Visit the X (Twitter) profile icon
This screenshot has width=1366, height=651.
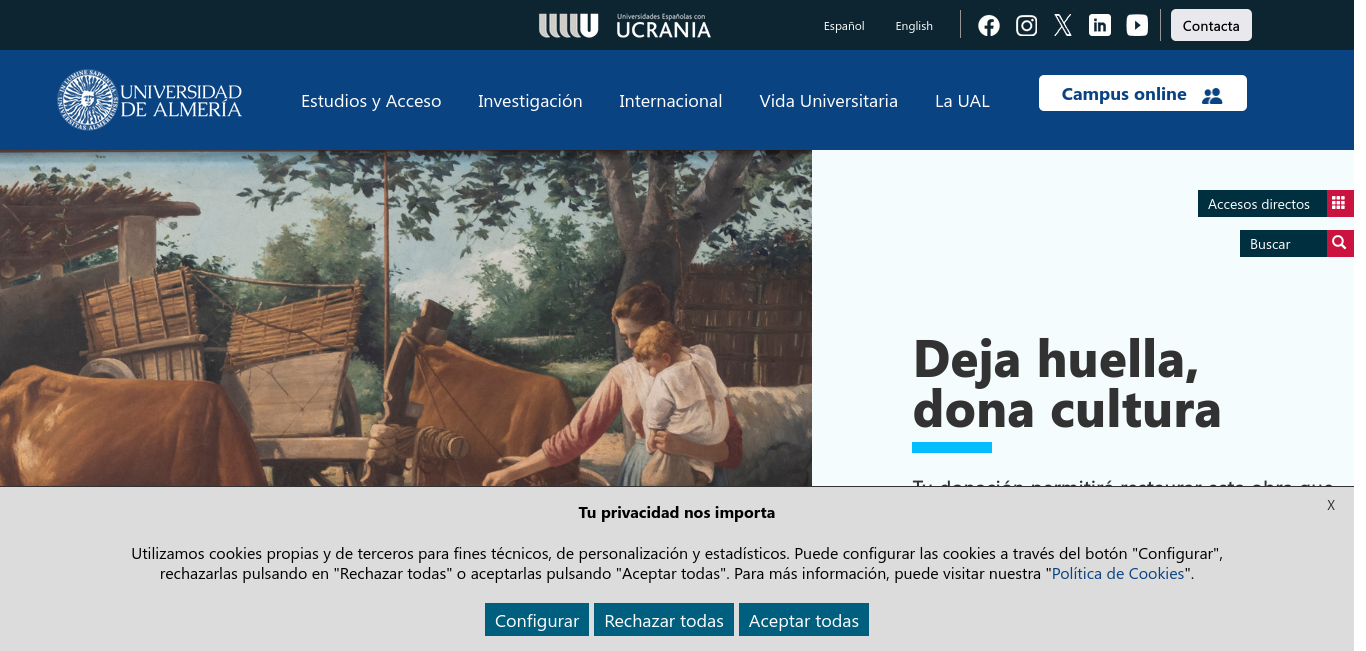(1063, 26)
